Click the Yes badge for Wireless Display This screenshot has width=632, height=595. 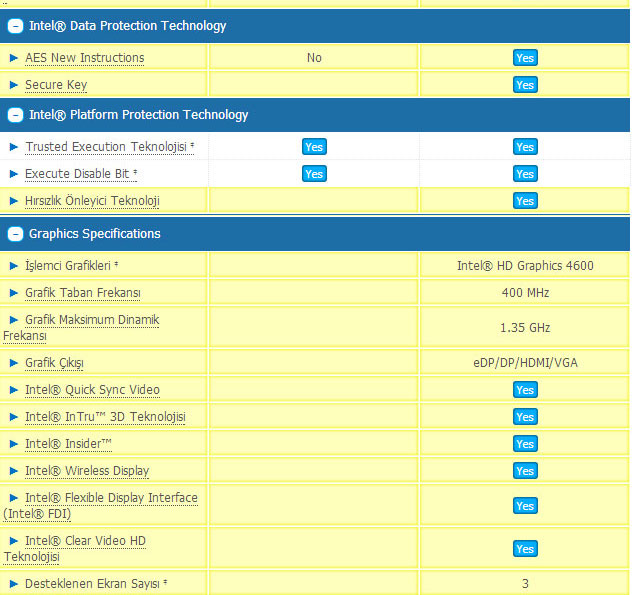(x=525, y=471)
